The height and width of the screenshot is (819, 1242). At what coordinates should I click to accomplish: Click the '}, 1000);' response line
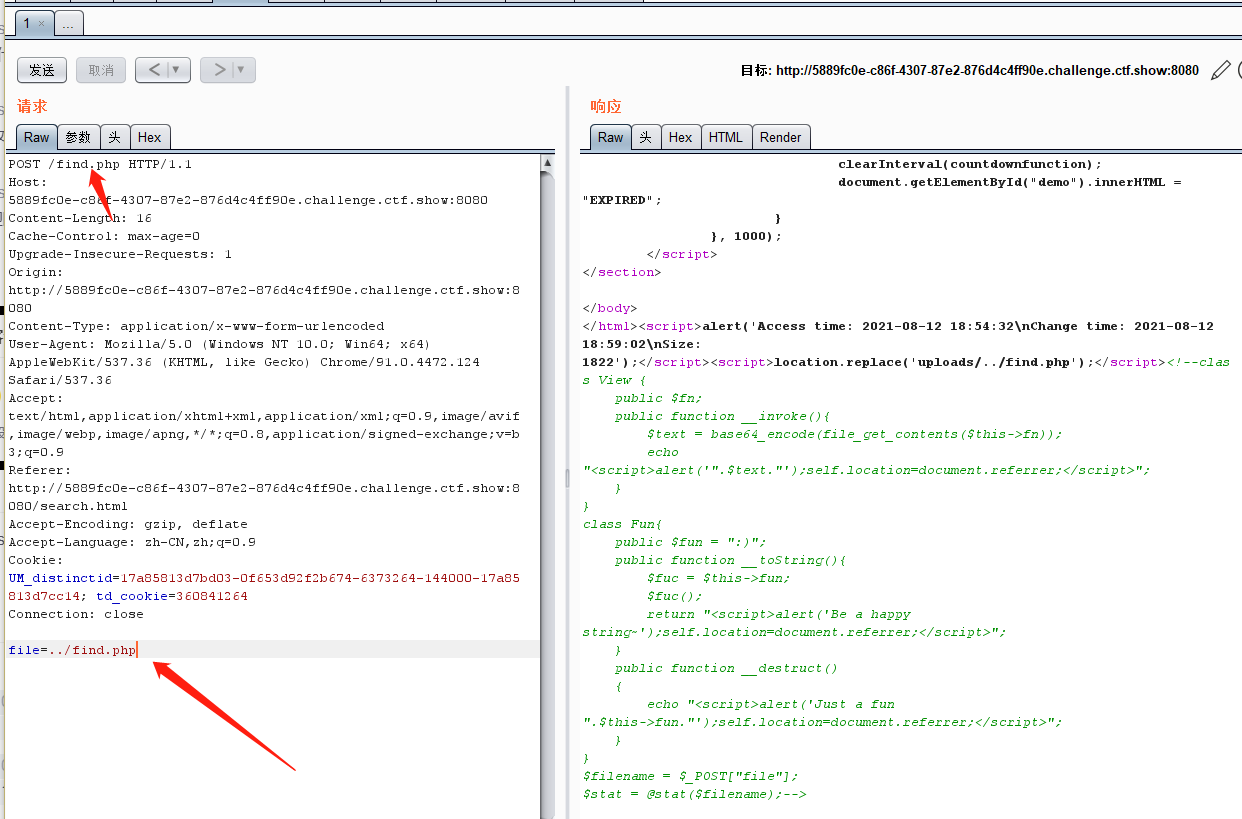pyautogui.click(x=746, y=235)
